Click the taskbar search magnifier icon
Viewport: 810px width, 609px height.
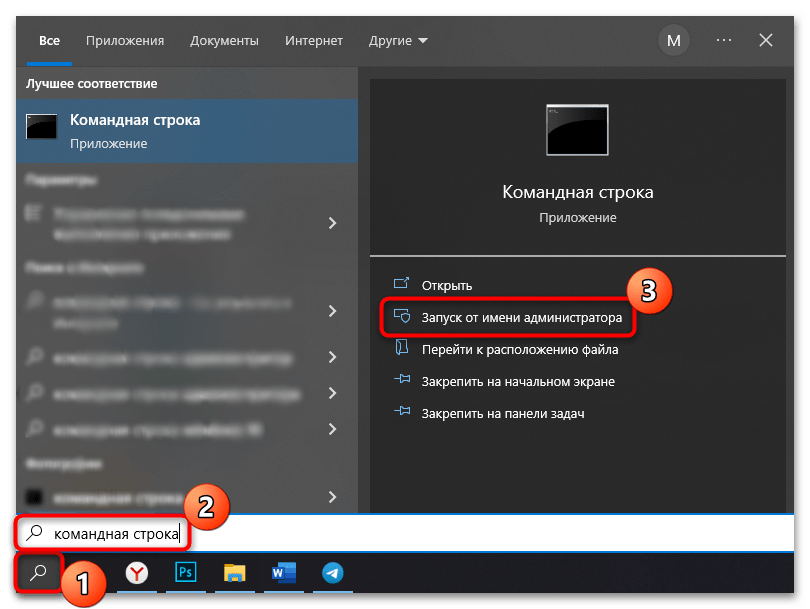(39, 572)
